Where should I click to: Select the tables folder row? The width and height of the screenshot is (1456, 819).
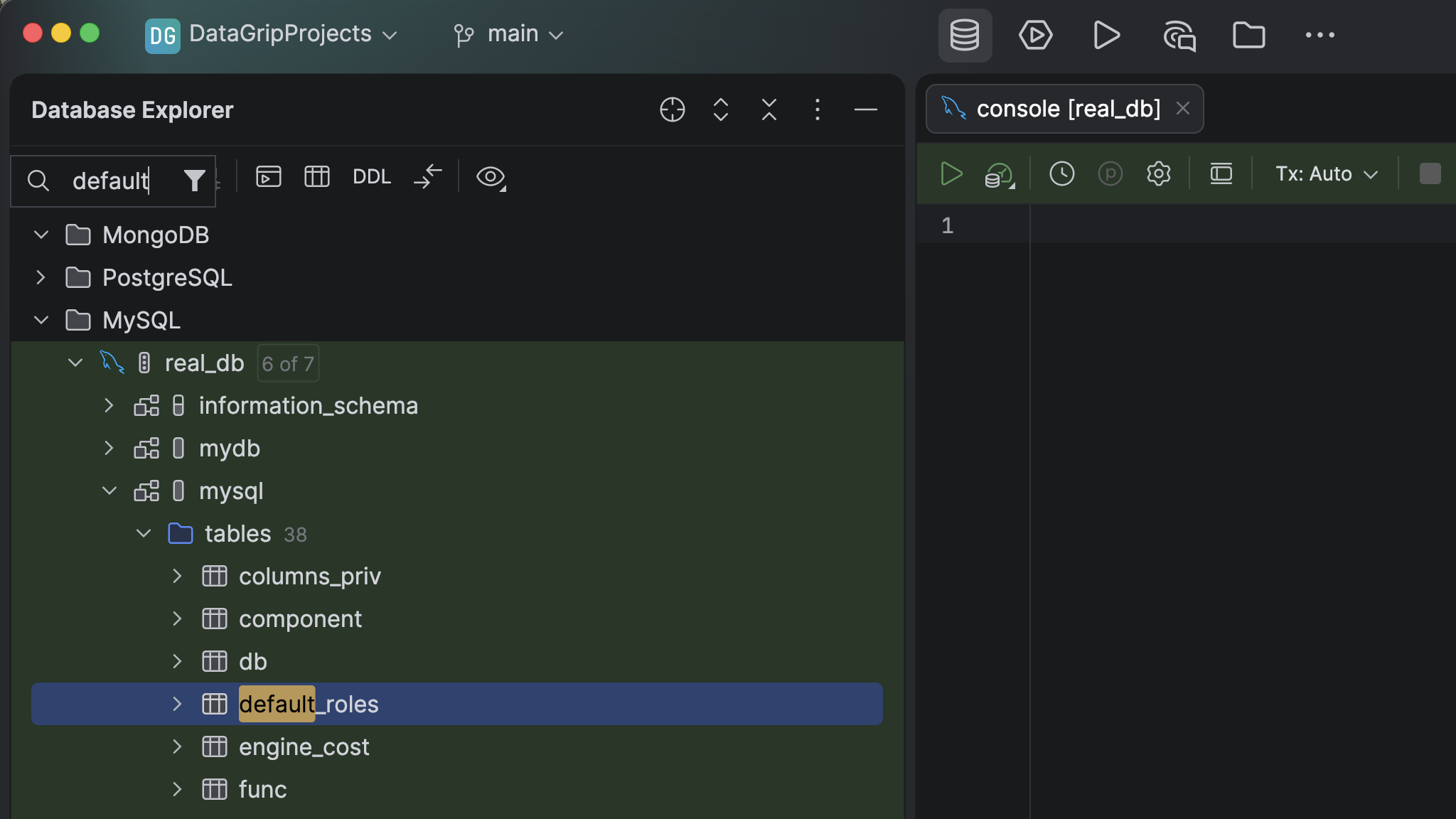pos(457,533)
